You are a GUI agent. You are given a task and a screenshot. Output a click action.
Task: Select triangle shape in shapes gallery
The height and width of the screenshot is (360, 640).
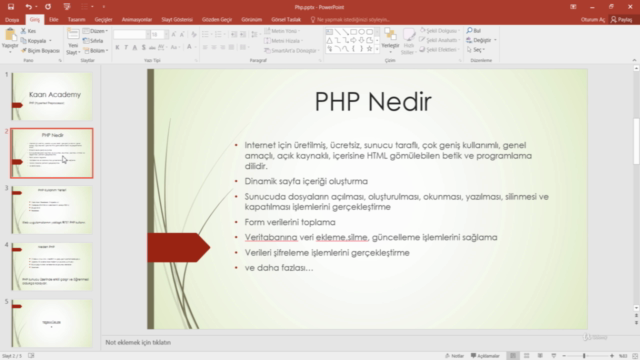point(329,40)
